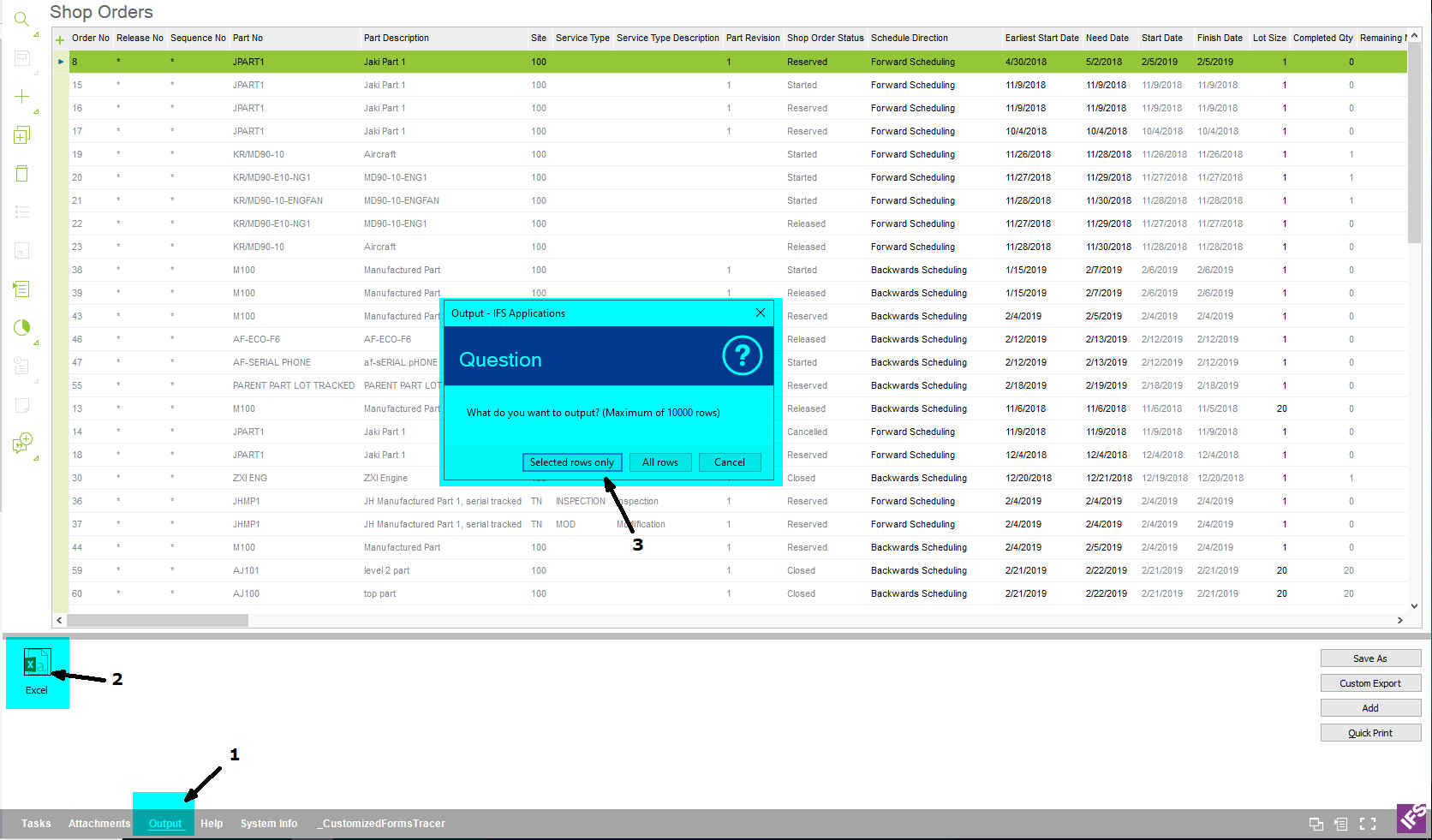Open the Help tab
Image resolution: width=1432 pixels, height=840 pixels.
point(212,824)
